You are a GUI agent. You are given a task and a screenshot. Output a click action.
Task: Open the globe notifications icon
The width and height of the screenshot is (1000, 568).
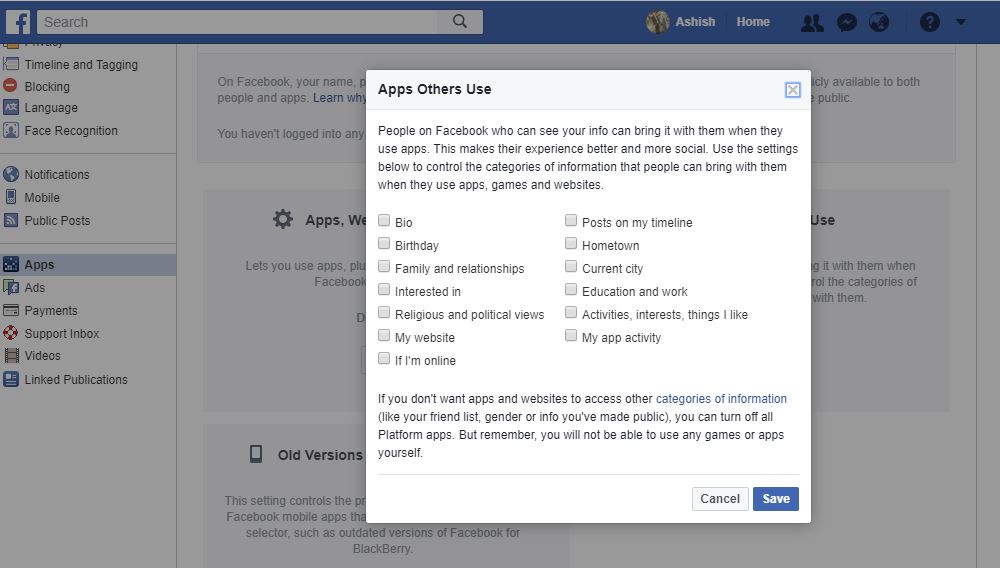879,22
